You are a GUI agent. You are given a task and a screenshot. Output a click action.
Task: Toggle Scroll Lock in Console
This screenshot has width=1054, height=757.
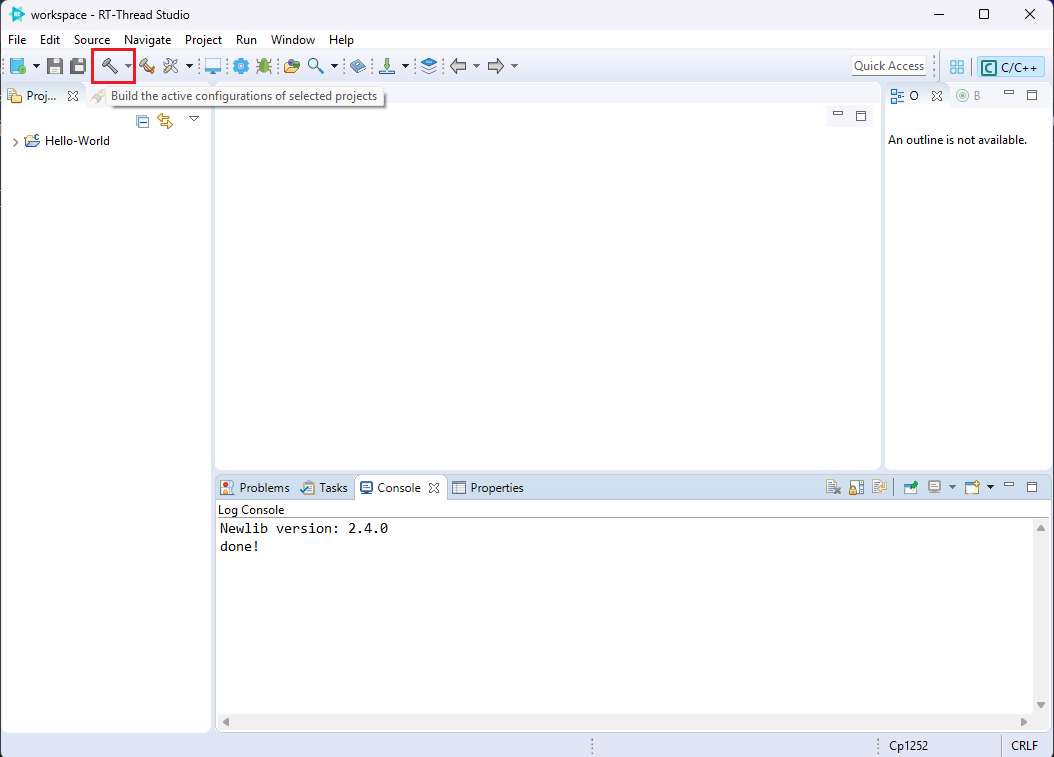click(x=856, y=488)
